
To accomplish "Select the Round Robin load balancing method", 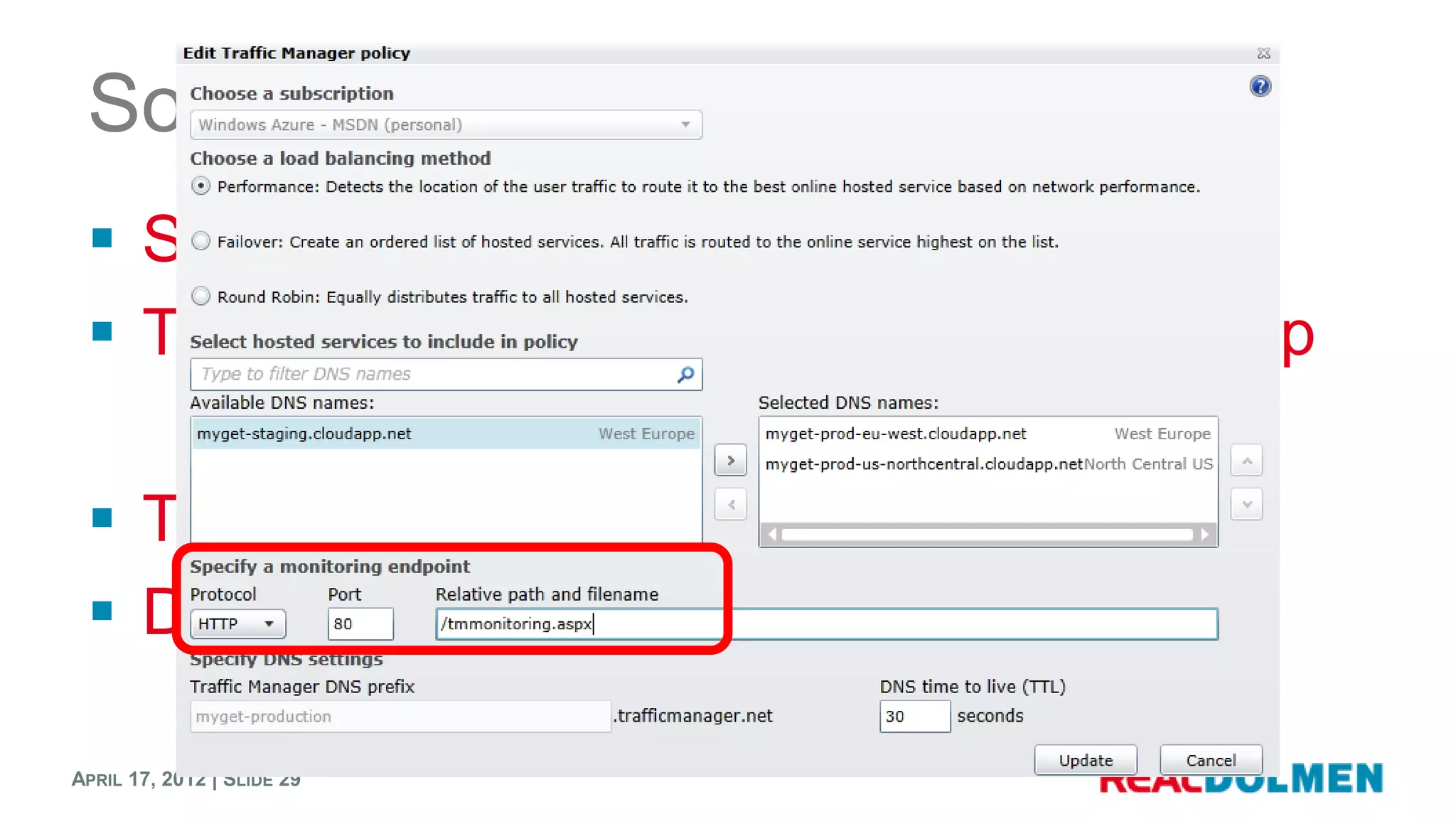I will [x=201, y=296].
